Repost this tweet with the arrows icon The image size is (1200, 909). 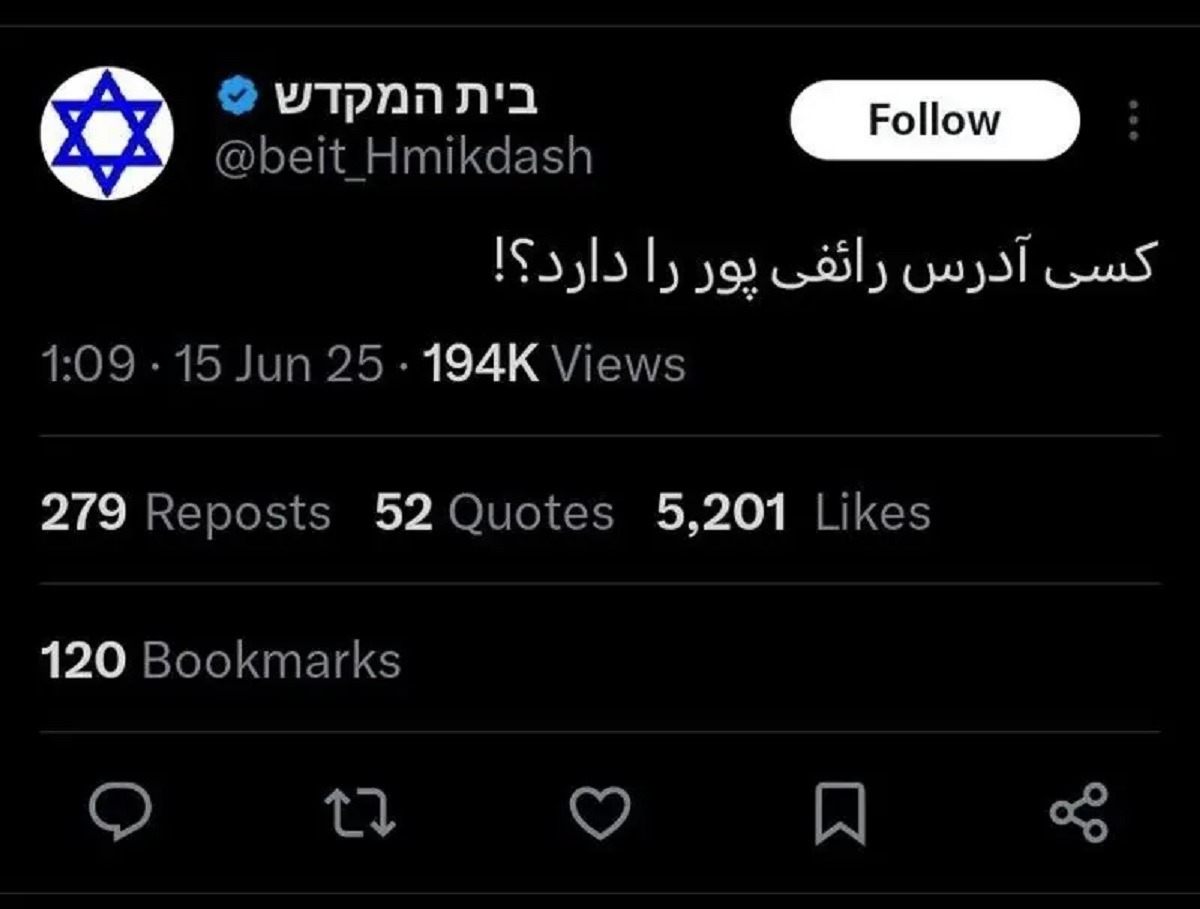click(364, 811)
